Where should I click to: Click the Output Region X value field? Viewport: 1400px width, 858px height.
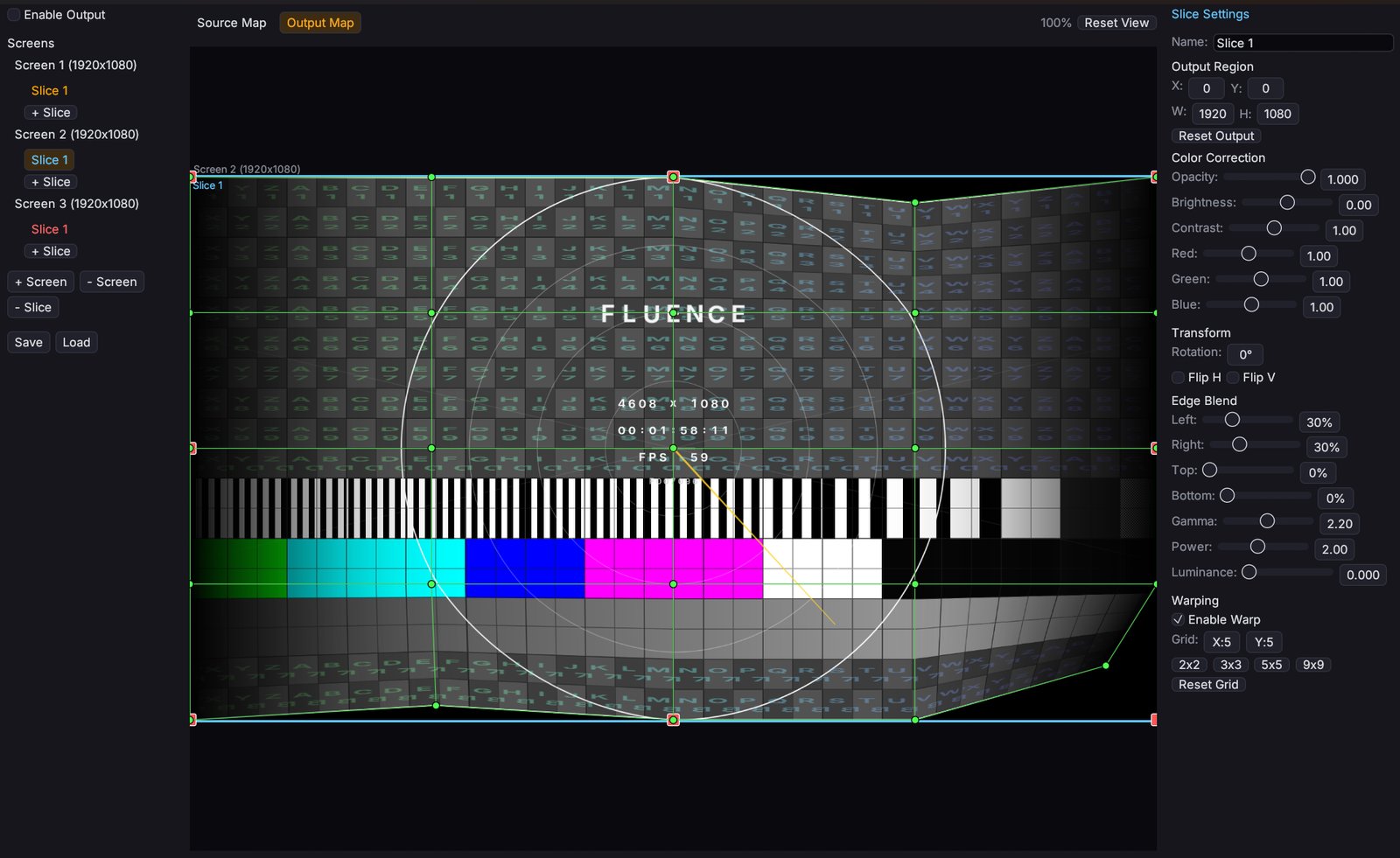pos(1206,88)
